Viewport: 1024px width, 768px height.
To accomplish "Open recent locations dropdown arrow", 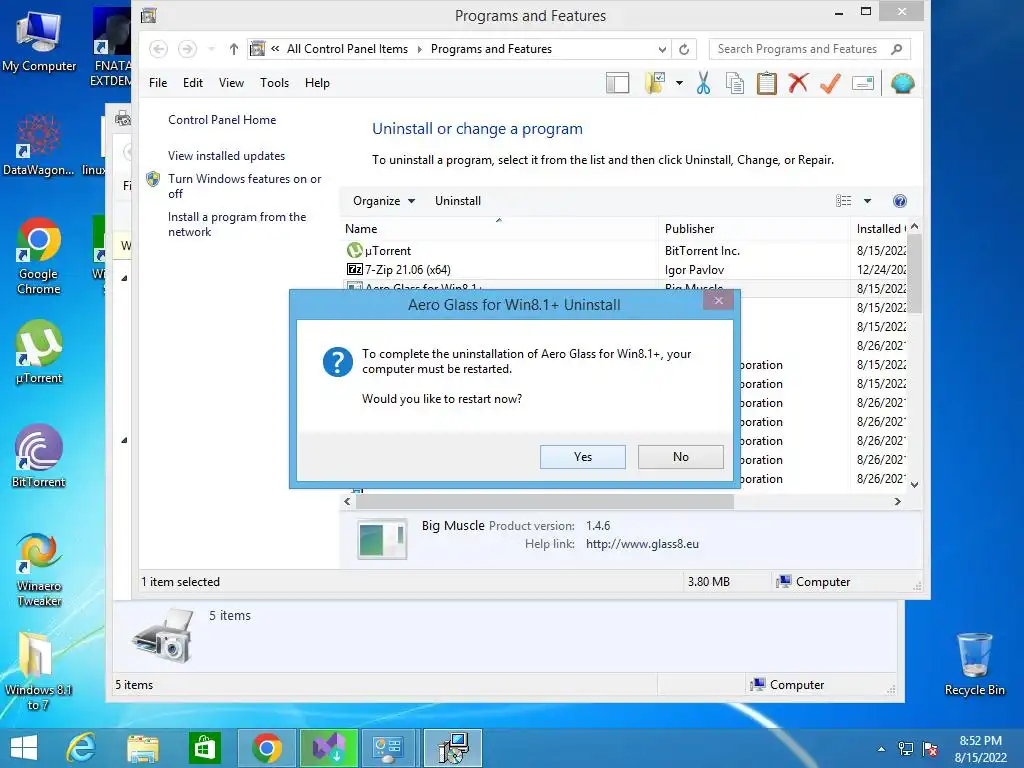I will [211, 49].
